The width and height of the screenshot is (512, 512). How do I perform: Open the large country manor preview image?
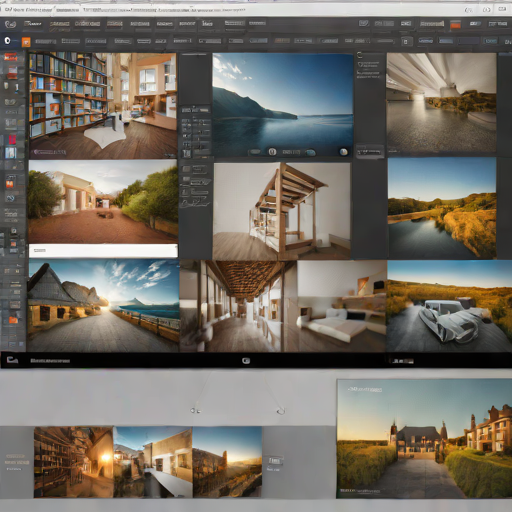[x=424, y=439]
